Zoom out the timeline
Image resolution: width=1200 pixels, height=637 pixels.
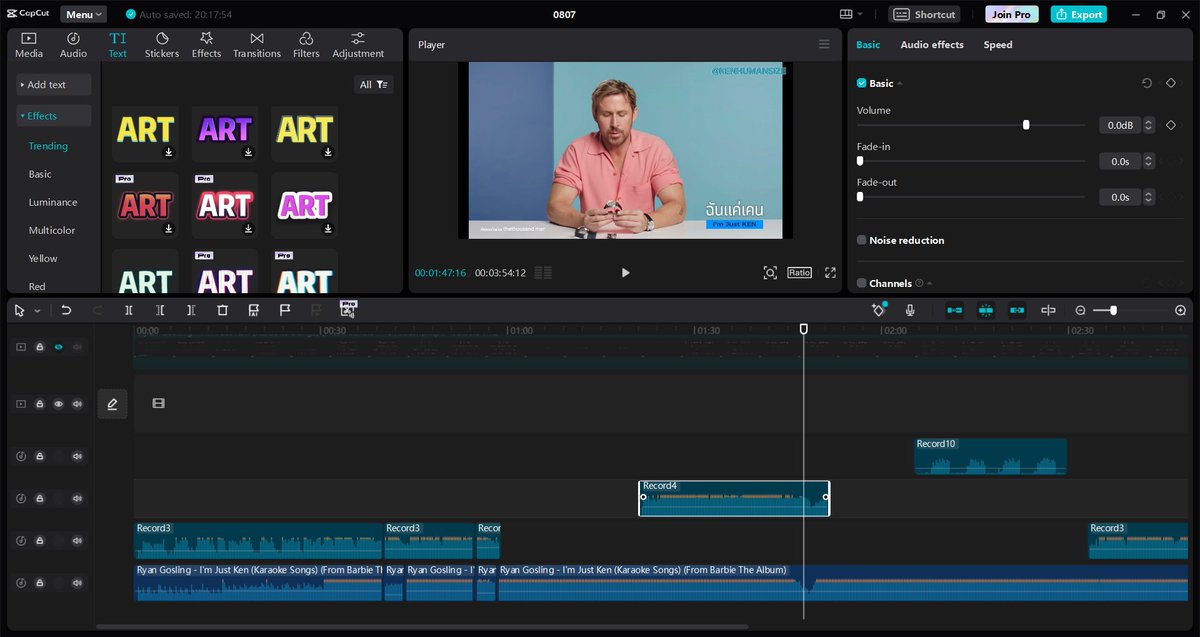coord(1080,311)
